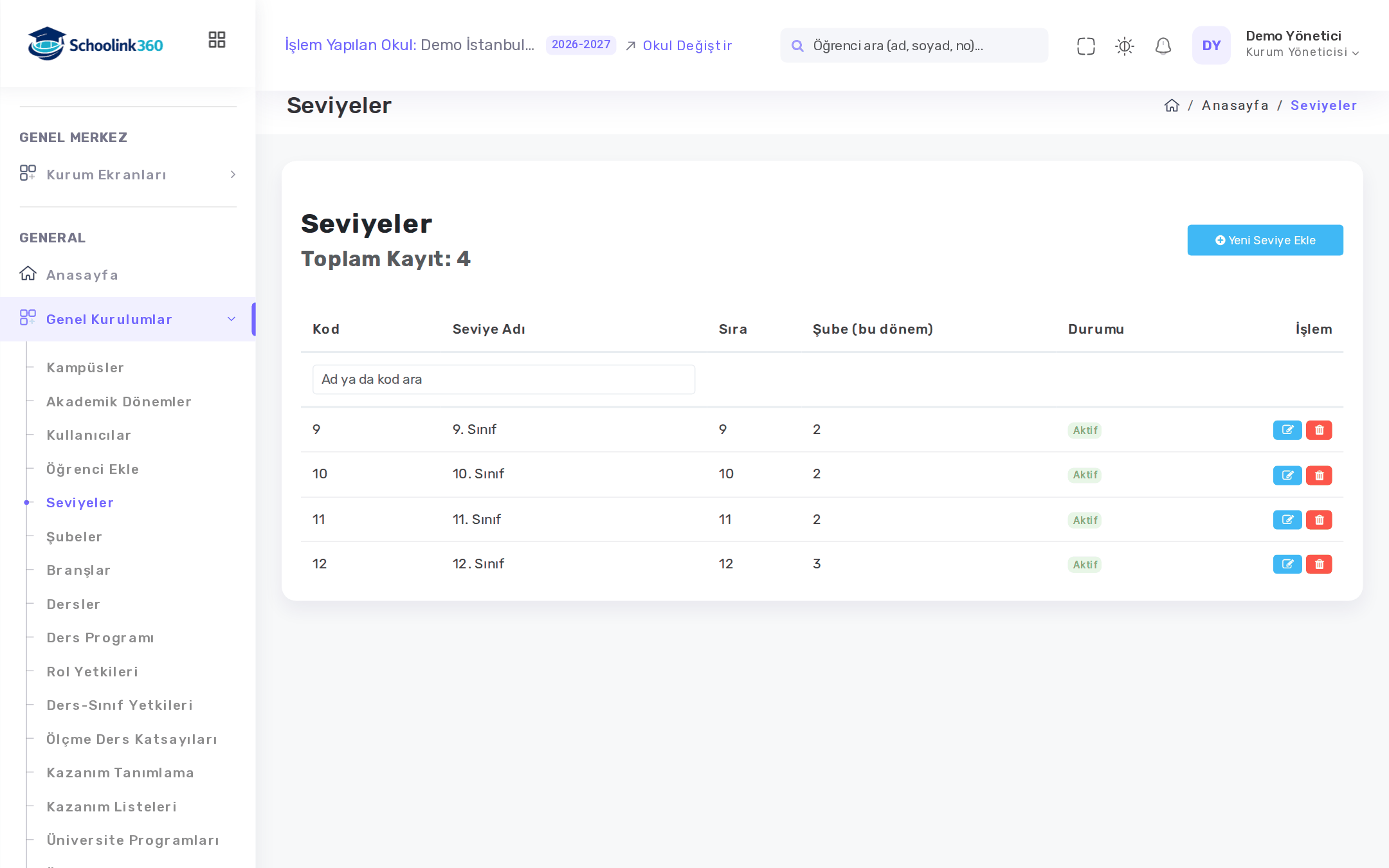Click the Şube (bu dönem) column header

point(873,329)
